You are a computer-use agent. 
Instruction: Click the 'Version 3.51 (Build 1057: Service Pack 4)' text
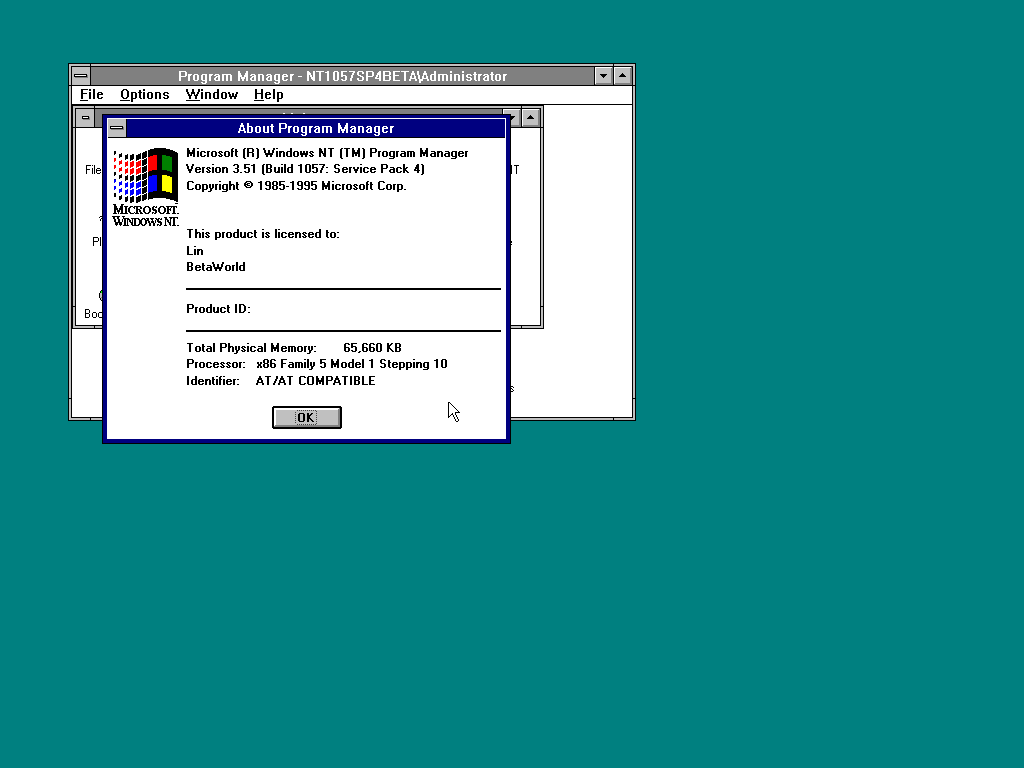[x=306, y=169]
